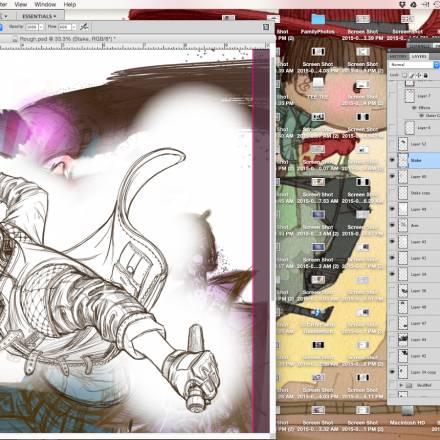This screenshot has height=440, width=440.
Task: Show the Stake copy layer
Action: point(392,193)
